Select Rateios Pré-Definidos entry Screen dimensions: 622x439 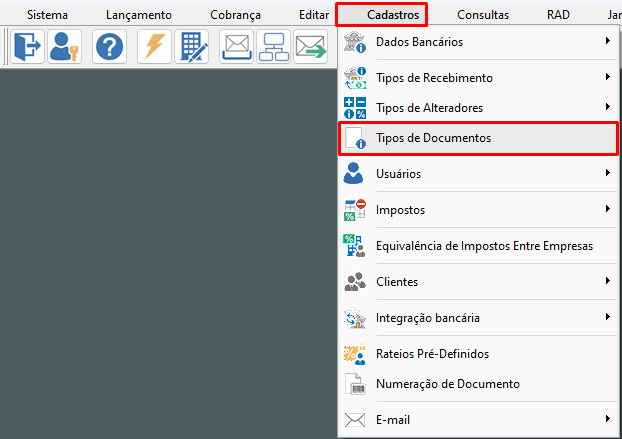click(x=478, y=354)
